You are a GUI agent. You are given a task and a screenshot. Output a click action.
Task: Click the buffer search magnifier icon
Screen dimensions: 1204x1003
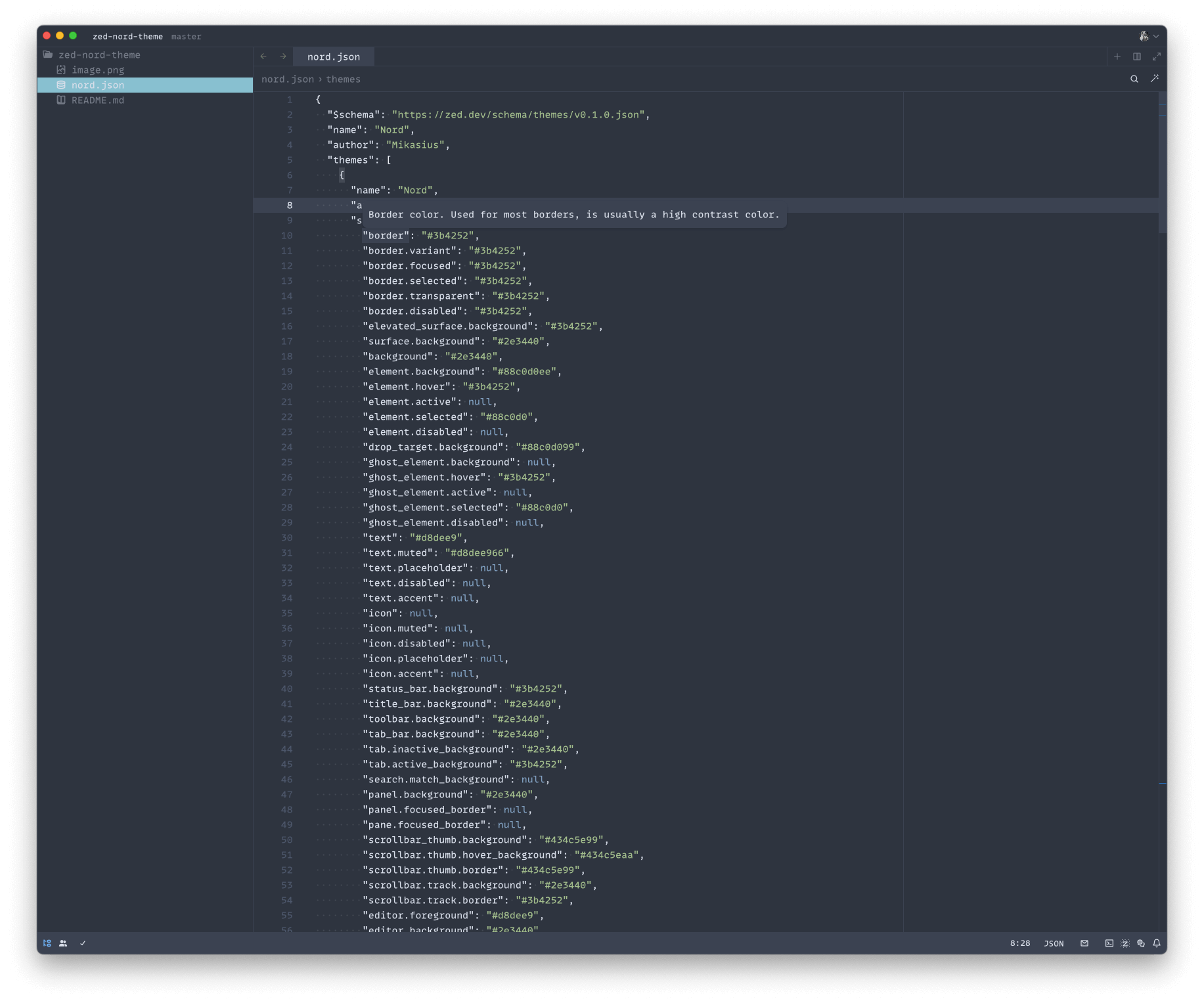pos(1134,79)
